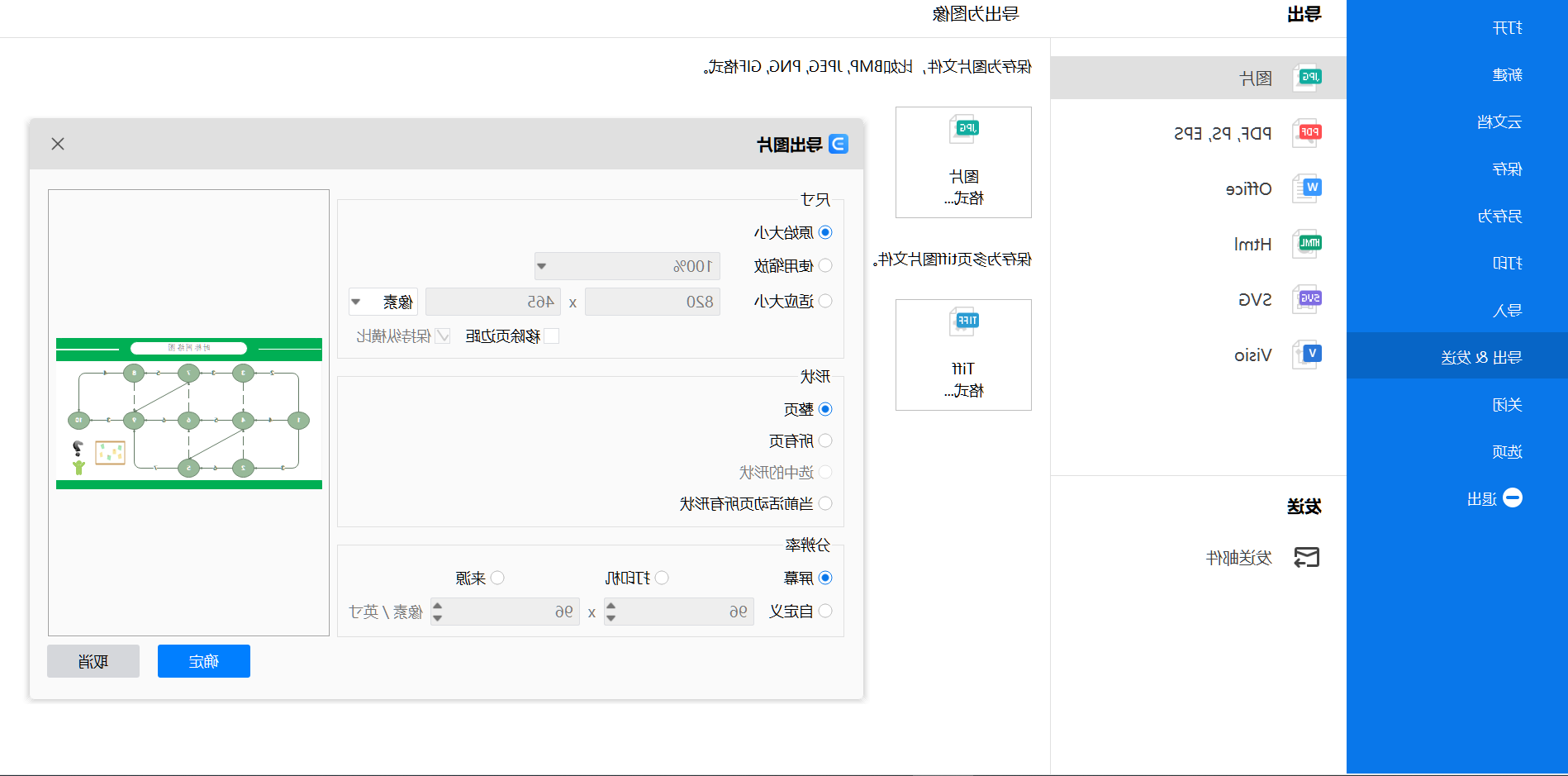This screenshot has width=1568, height=776.
Task: Click the JPG icon on 图片格式 tile
Action: [x=964, y=129]
